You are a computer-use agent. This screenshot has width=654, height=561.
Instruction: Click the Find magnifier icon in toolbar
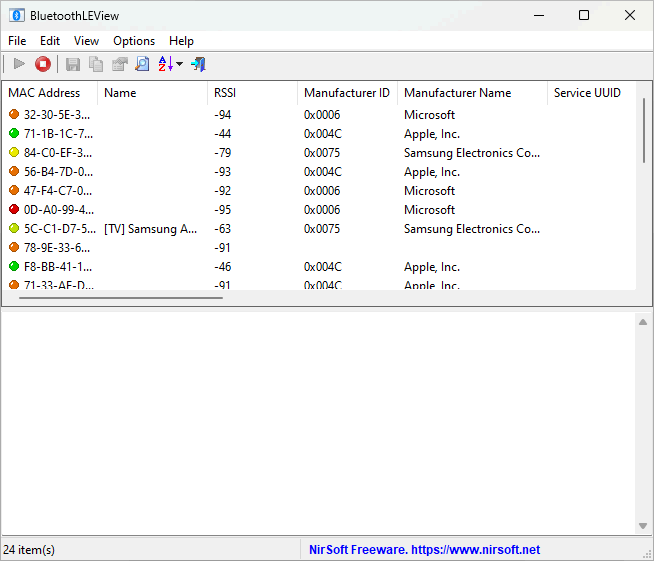(142, 64)
